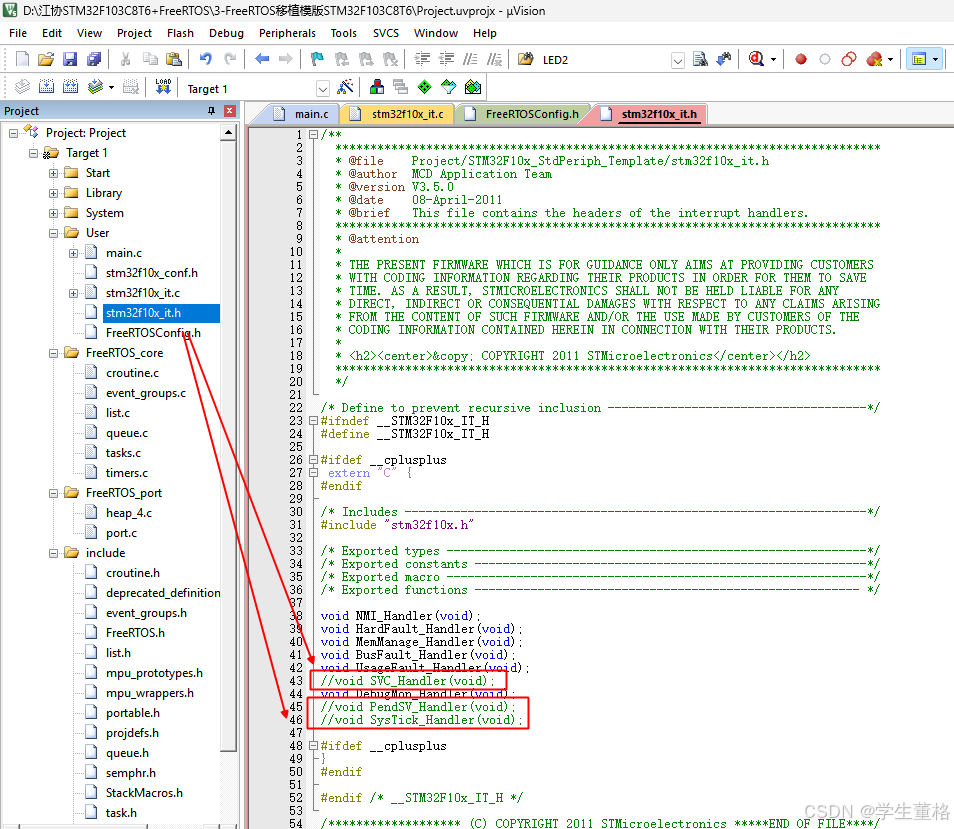Viewport: 954px width, 829px height.
Task: Click the Cut scissors icon
Action: [x=125, y=59]
